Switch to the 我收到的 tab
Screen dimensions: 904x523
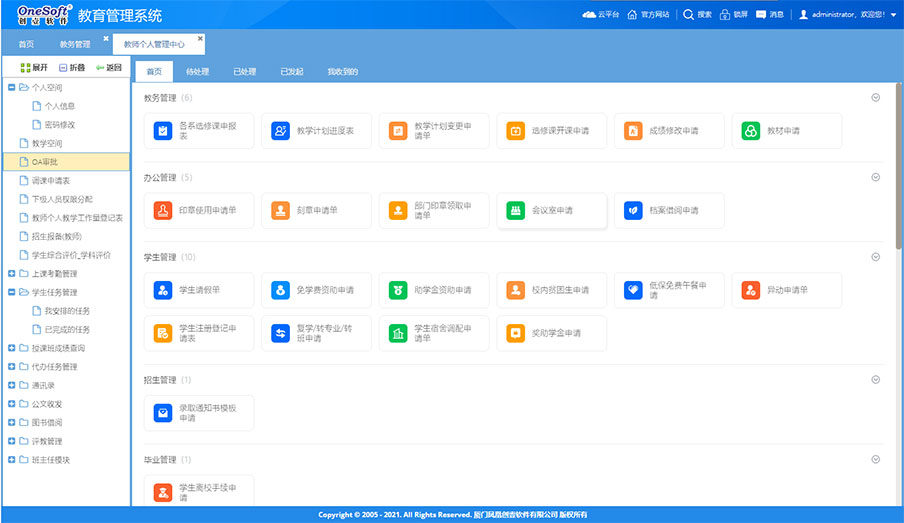[x=343, y=72]
